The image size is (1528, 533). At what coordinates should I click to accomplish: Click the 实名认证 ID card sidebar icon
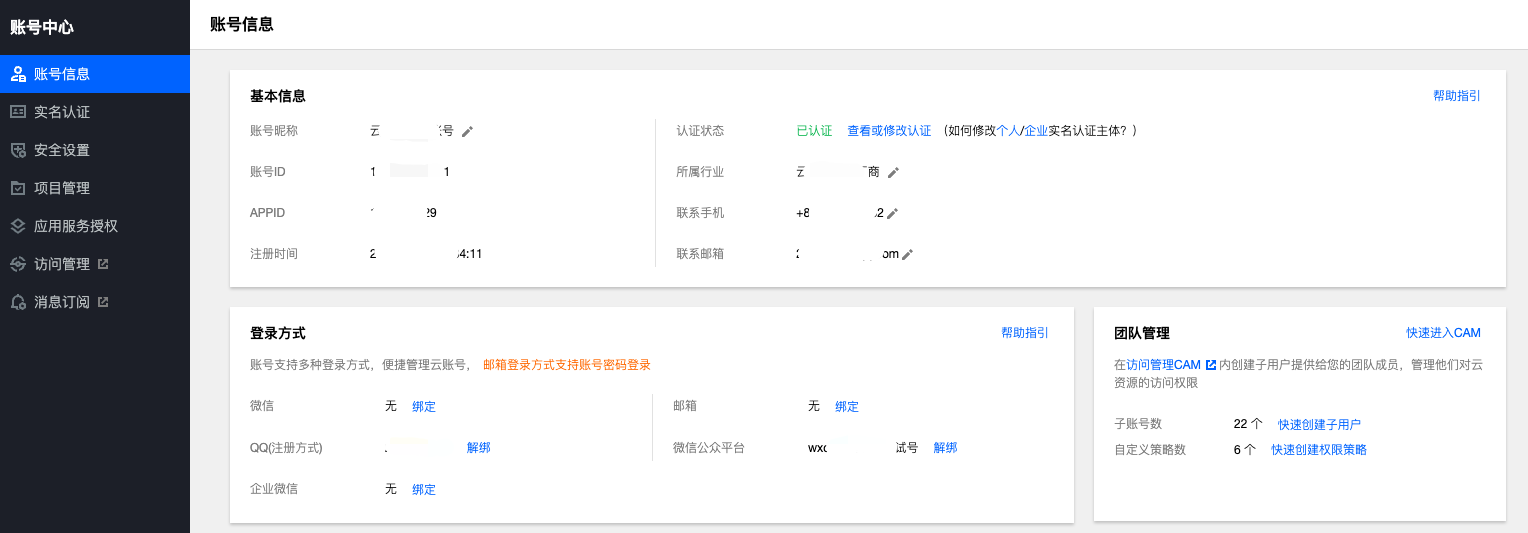(x=17, y=112)
